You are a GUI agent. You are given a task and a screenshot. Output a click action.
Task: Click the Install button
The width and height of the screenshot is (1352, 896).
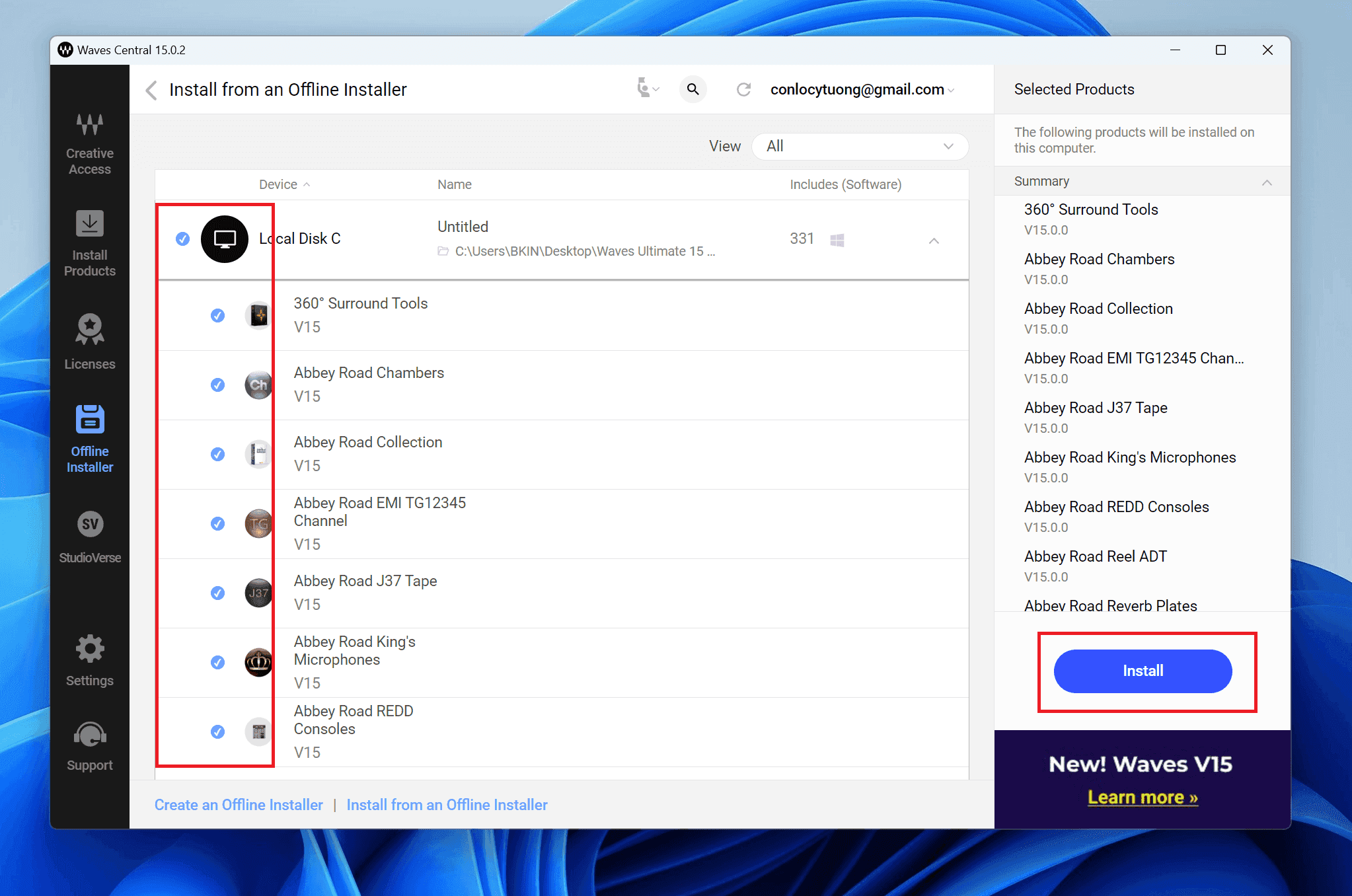[x=1143, y=670]
